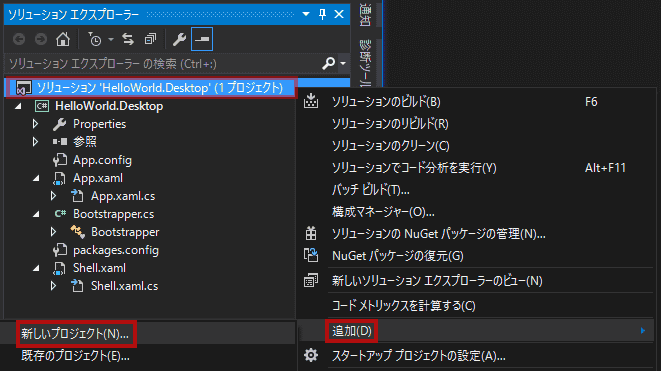Close the Solution Explorer panel
This screenshot has width=661, height=371.
(x=339, y=14)
